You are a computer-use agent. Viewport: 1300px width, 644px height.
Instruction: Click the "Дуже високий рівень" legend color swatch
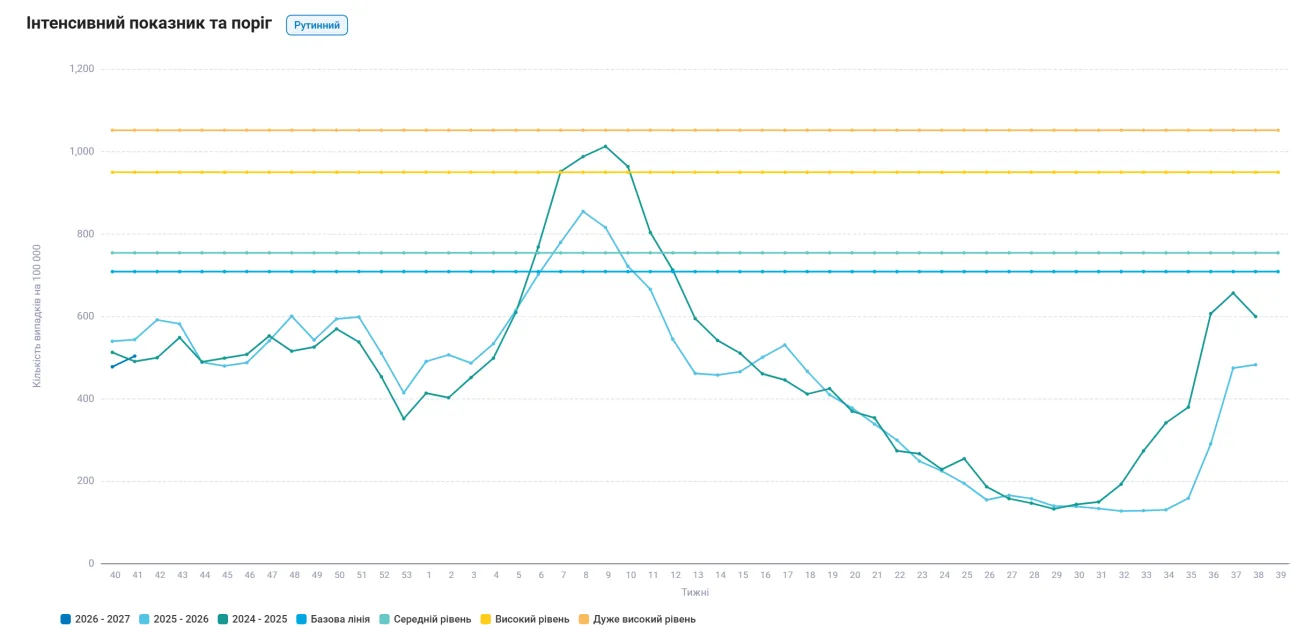(x=584, y=619)
